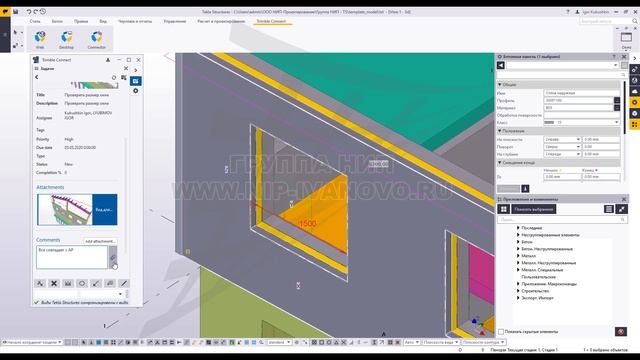Click list view icon in Applications panel
The width and height of the screenshot is (640, 360).
click(609, 209)
